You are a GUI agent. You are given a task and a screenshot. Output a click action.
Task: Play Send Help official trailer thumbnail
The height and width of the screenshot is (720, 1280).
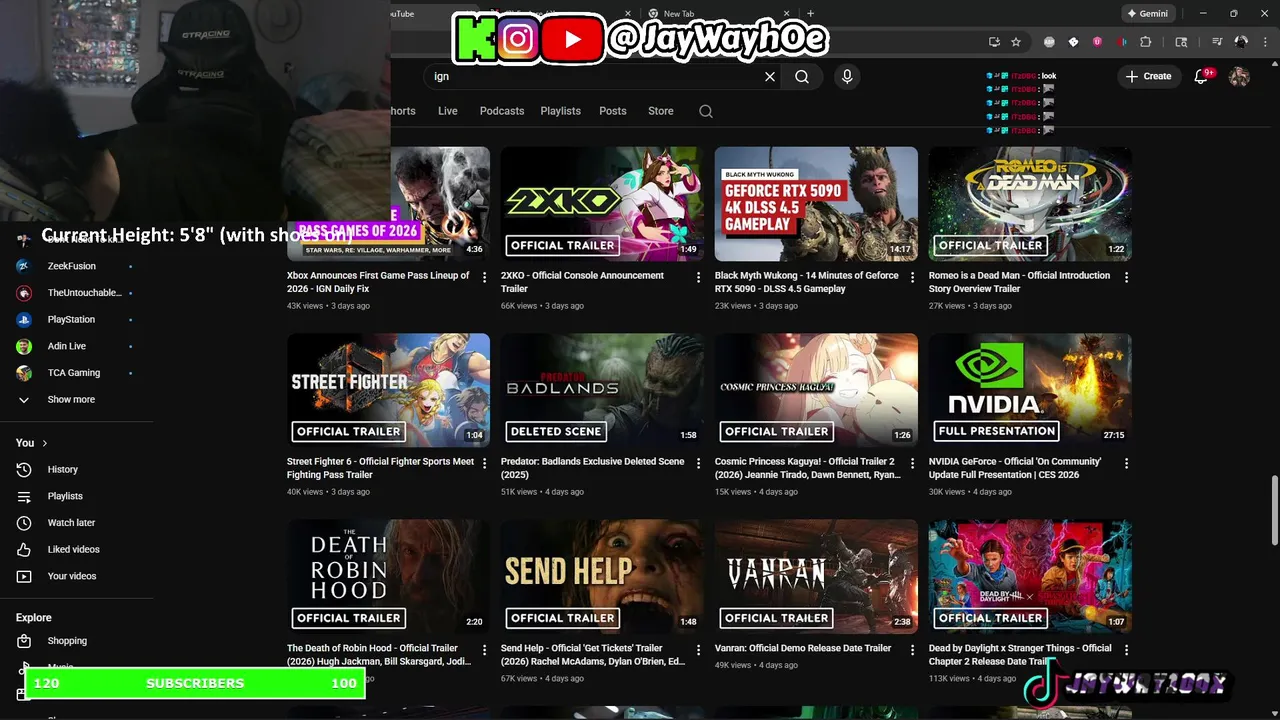pyautogui.click(x=602, y=576)
